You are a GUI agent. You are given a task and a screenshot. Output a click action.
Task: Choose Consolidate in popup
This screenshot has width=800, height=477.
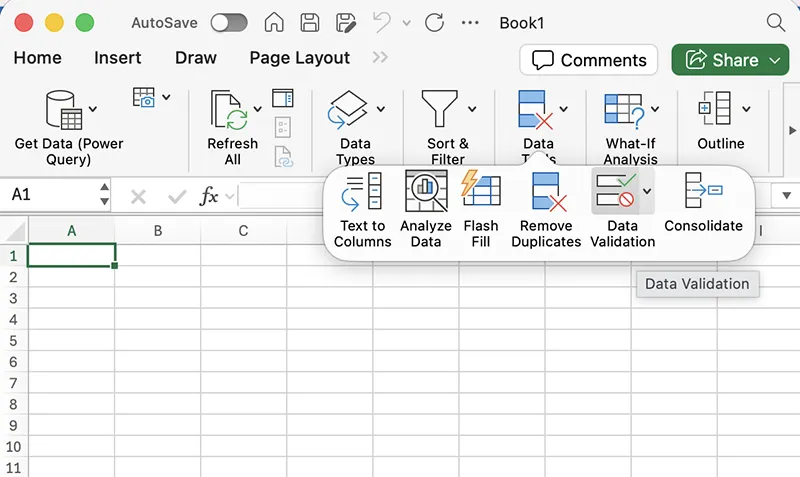[703, 203]
